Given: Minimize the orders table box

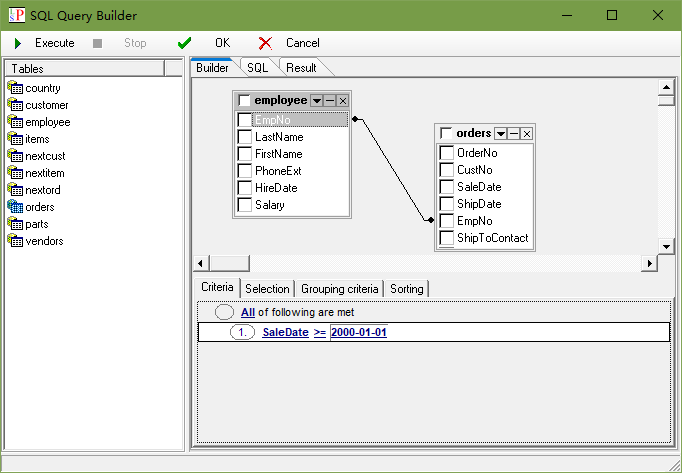Looking at the screenshot, I should coord(514,133).
